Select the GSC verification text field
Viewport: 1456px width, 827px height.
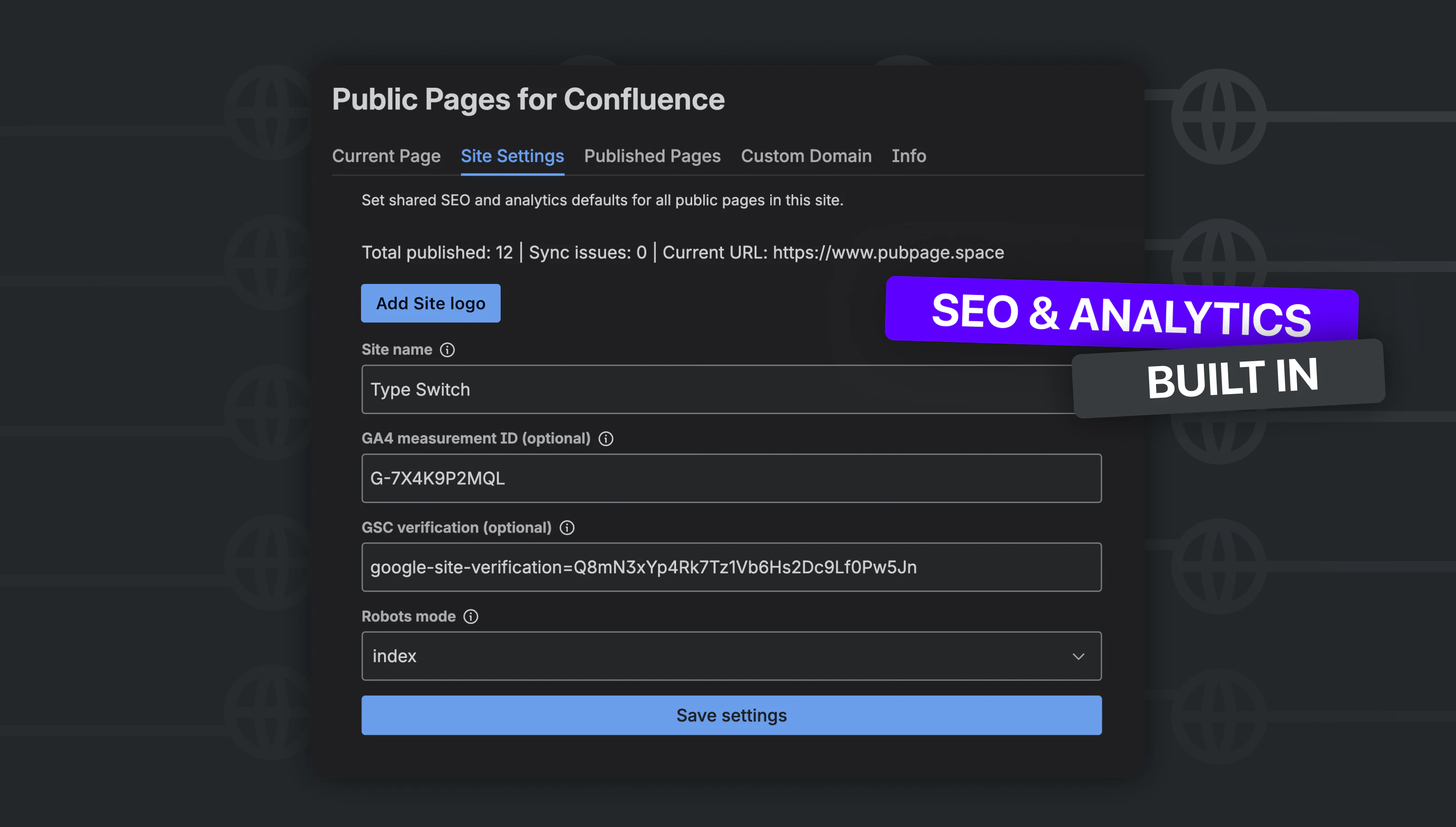[x=731, y=566]
